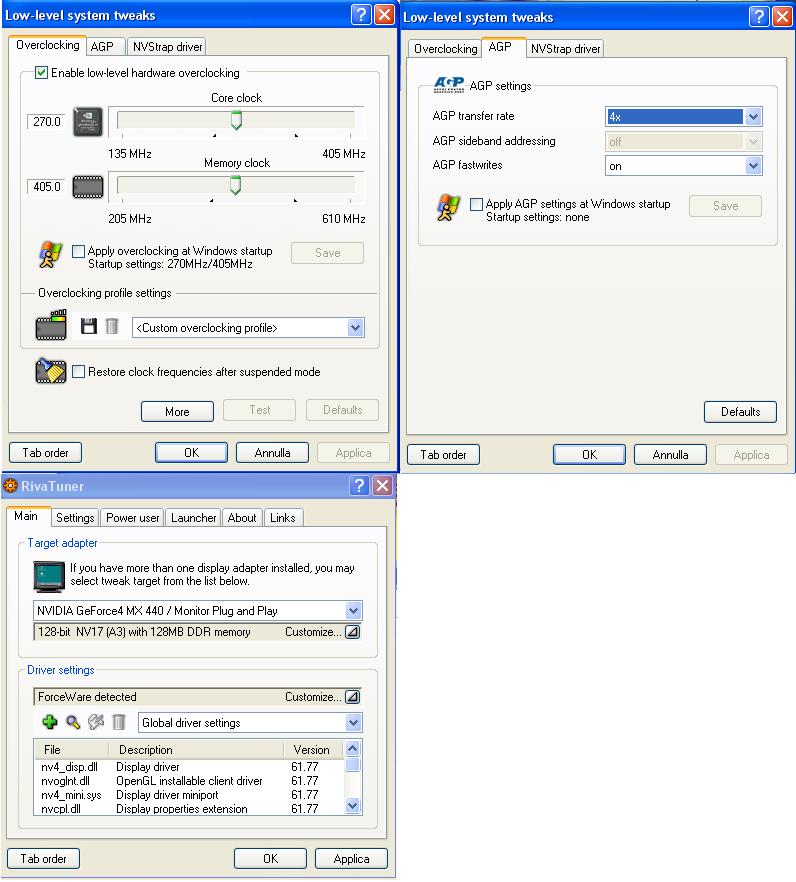The image size is (796, 882).
Task: Click the core clock 270.0 value field
Action: pos(46,122)
